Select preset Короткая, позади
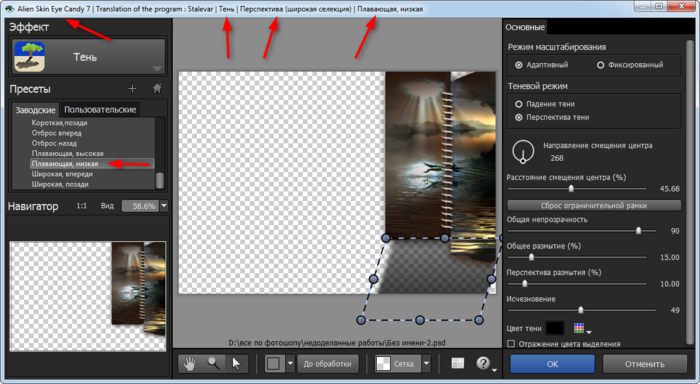The image size is (700, 384). pos(59,123)
